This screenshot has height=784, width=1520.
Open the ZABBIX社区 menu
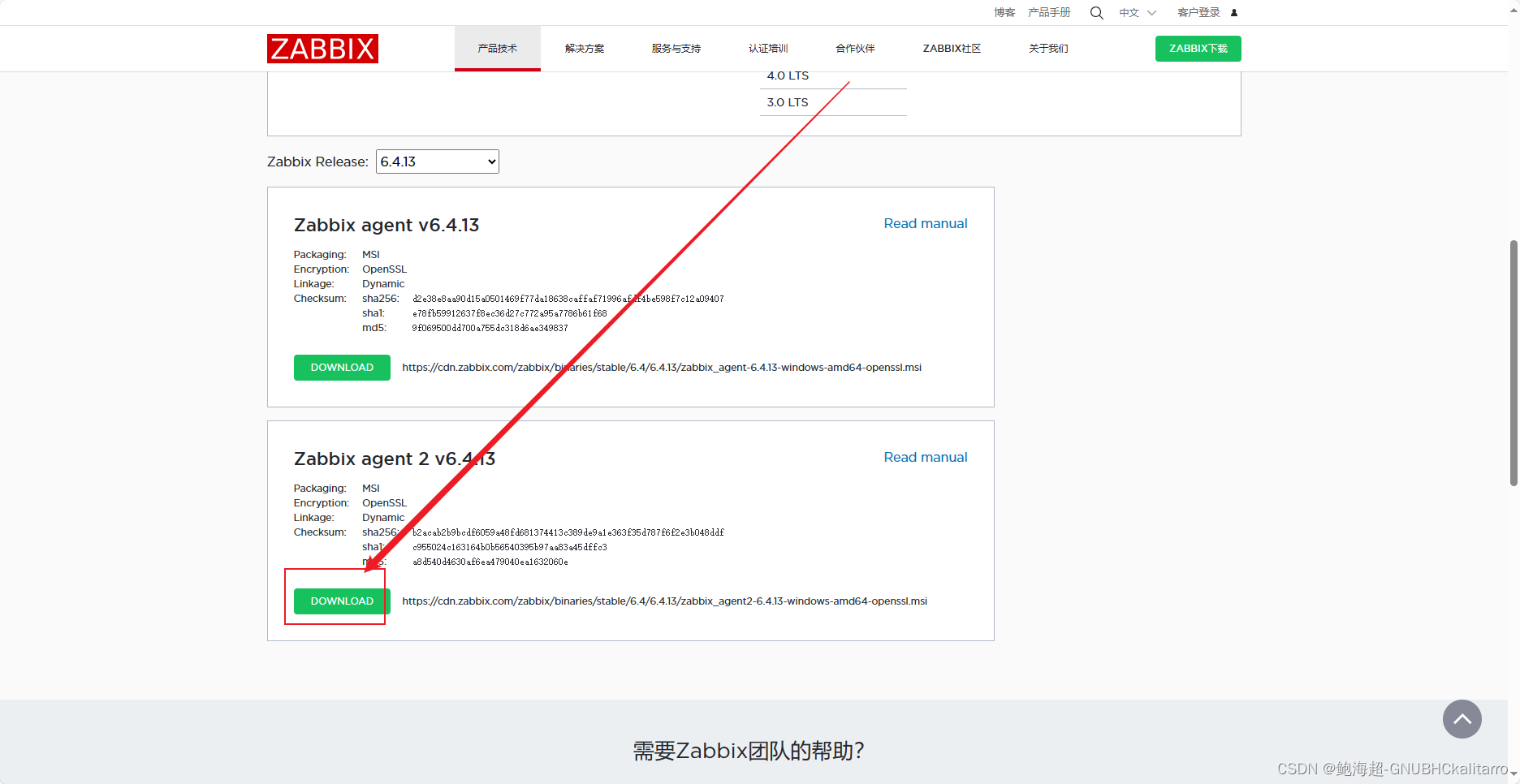click(952, 49)
